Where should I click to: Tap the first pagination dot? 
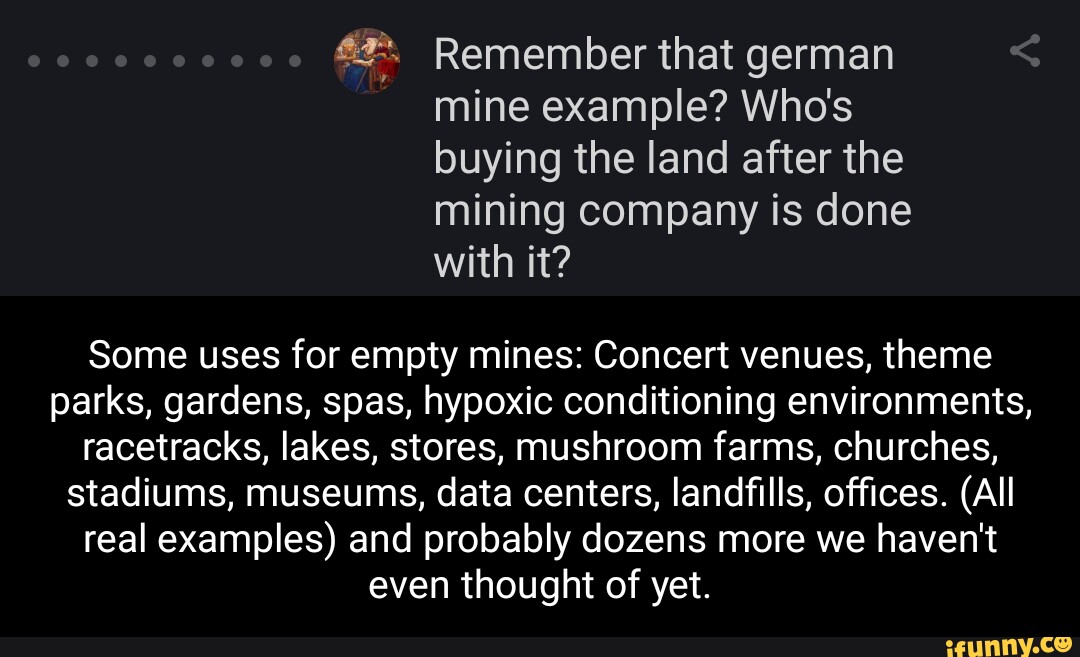(33, 60)
